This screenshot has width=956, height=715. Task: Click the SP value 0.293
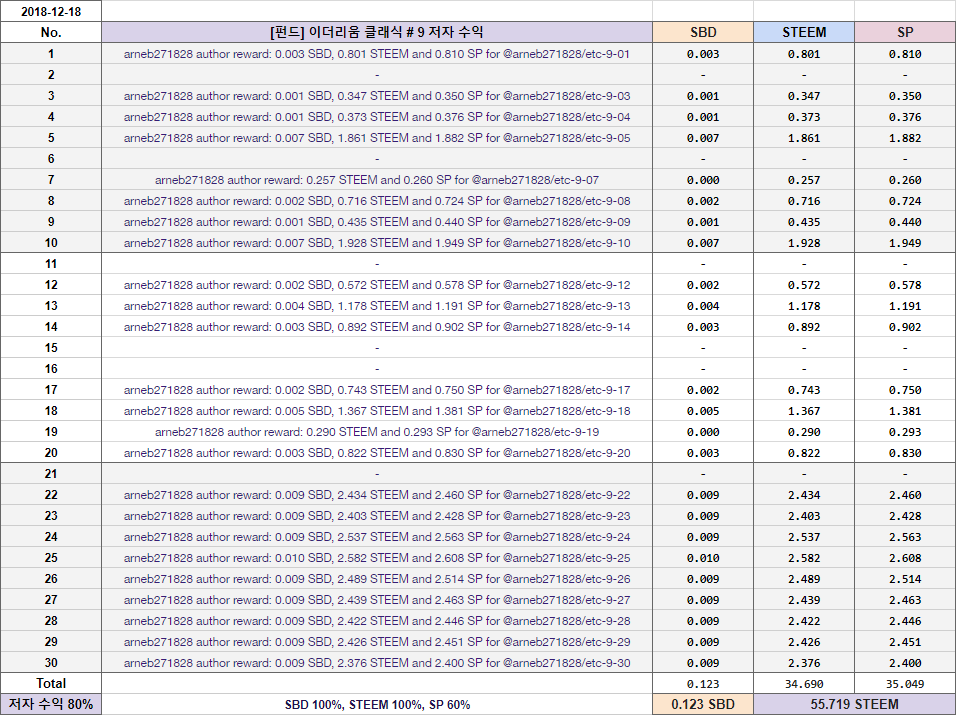(x=905, y=432)
